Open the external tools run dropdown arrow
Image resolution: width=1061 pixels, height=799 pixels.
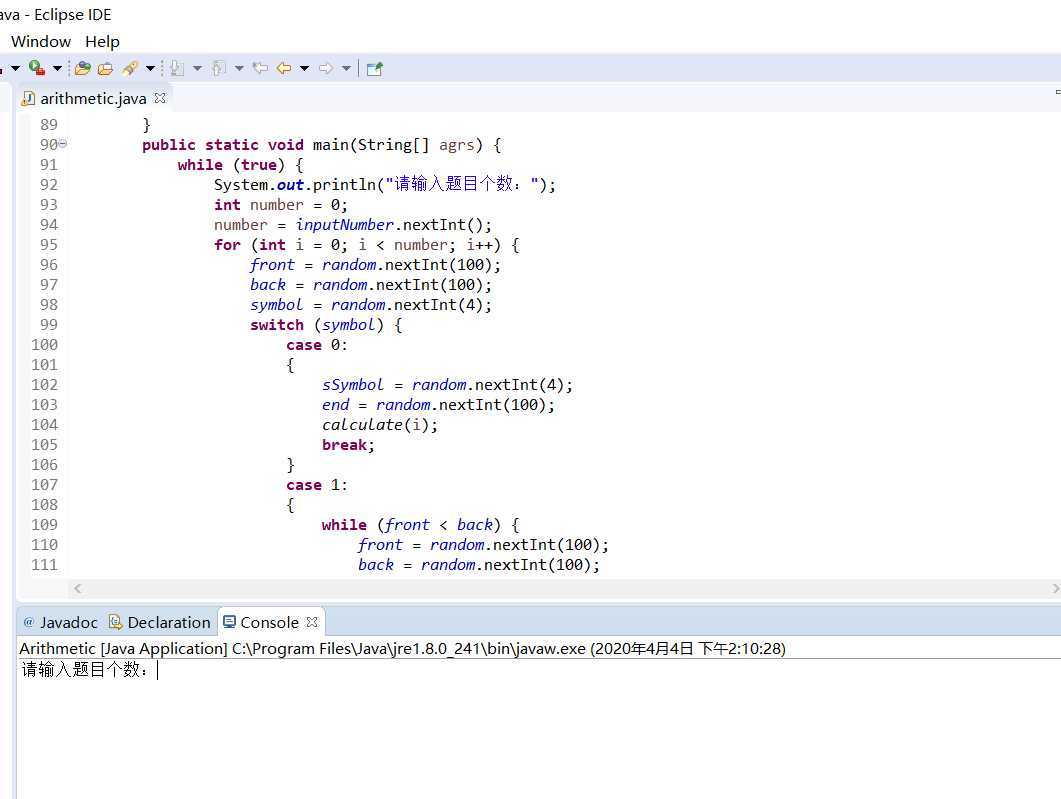click(57, 68)
